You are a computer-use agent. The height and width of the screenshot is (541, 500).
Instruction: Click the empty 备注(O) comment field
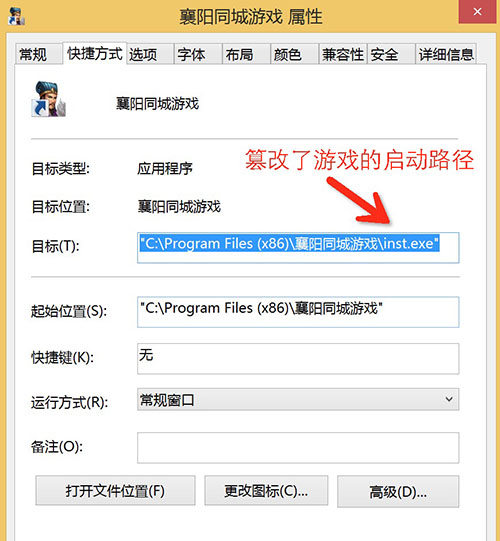click(298, 447)
